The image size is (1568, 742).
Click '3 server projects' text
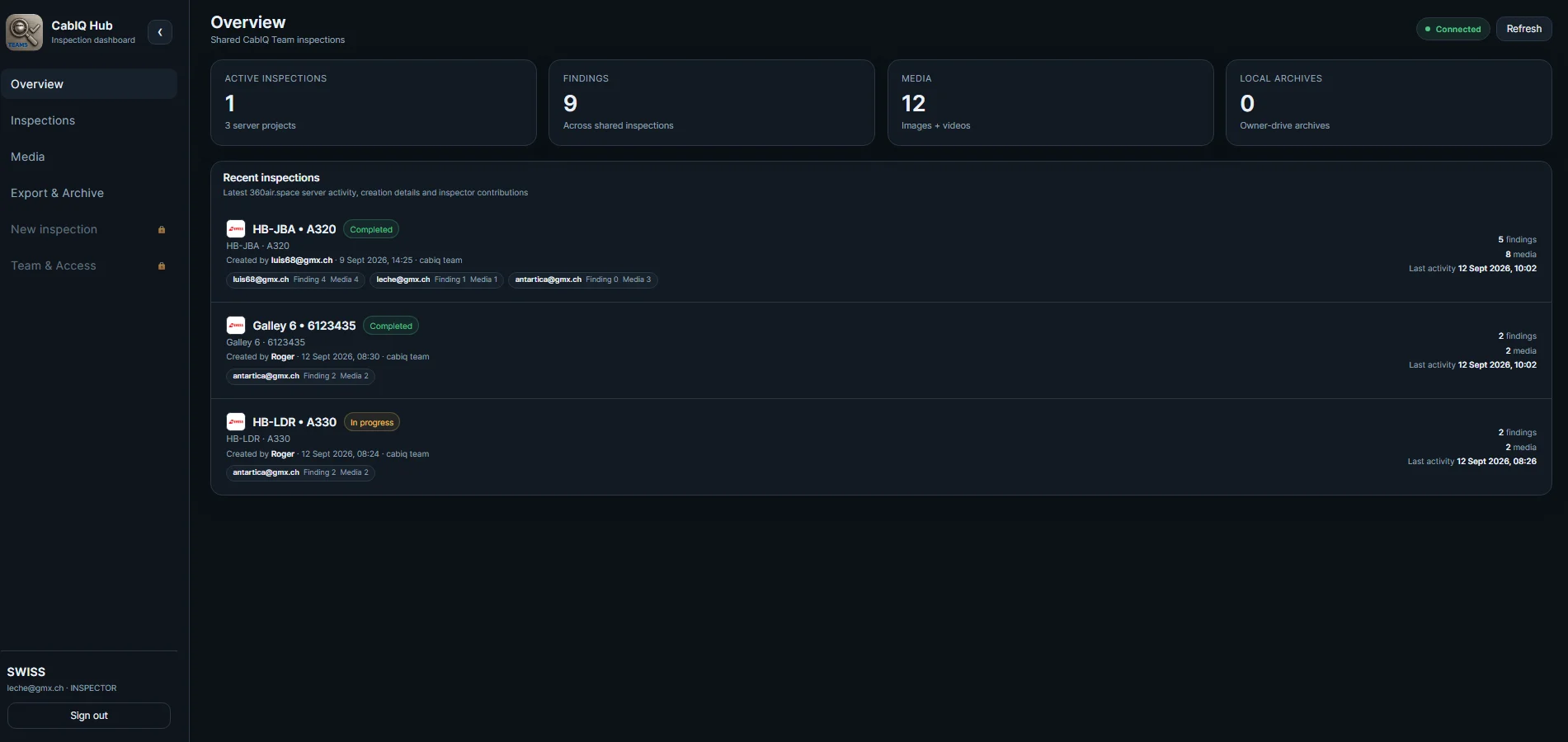coord(260,125)
